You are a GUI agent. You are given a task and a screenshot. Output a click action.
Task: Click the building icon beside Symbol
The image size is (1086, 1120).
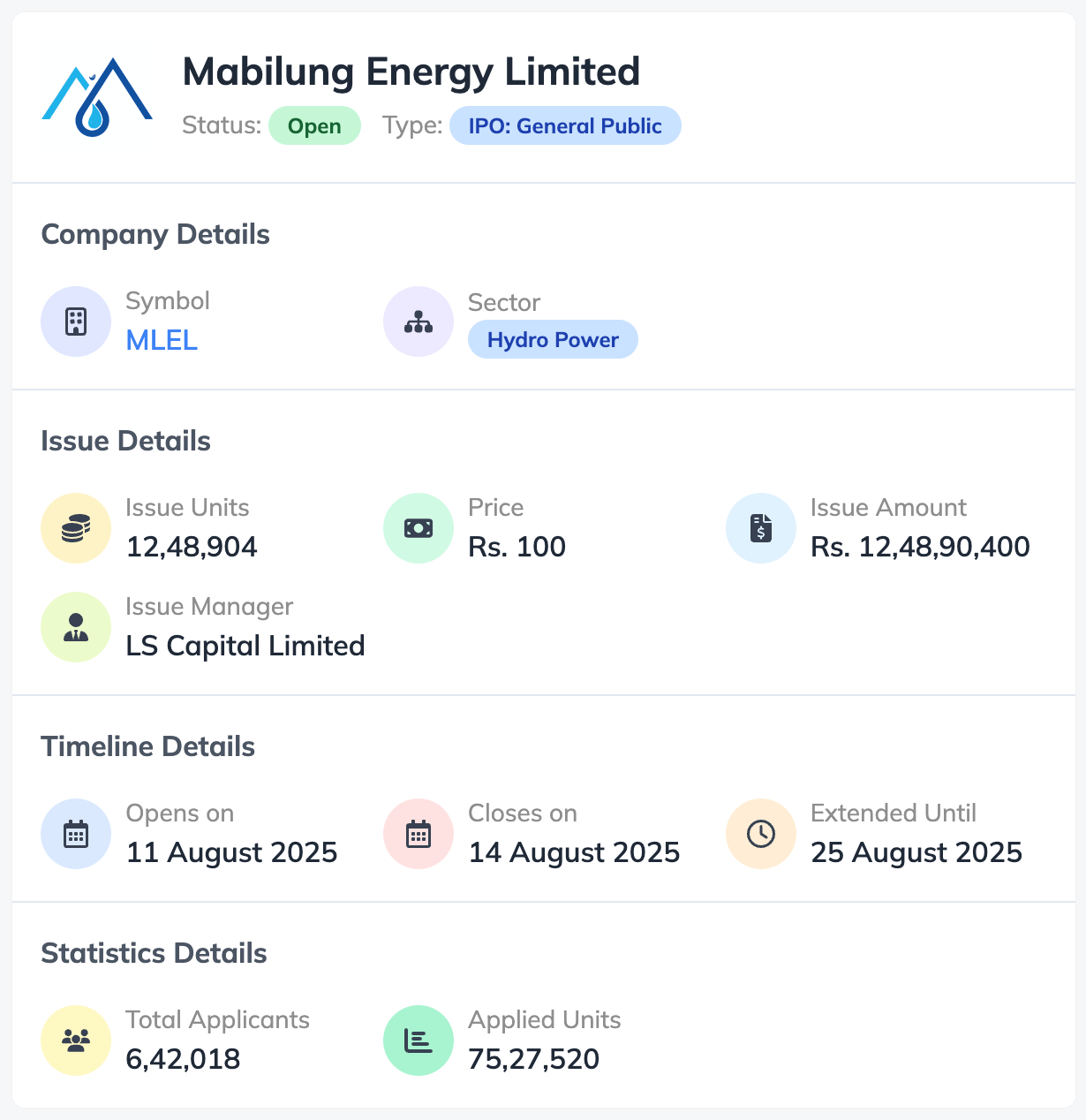[76, 322]
